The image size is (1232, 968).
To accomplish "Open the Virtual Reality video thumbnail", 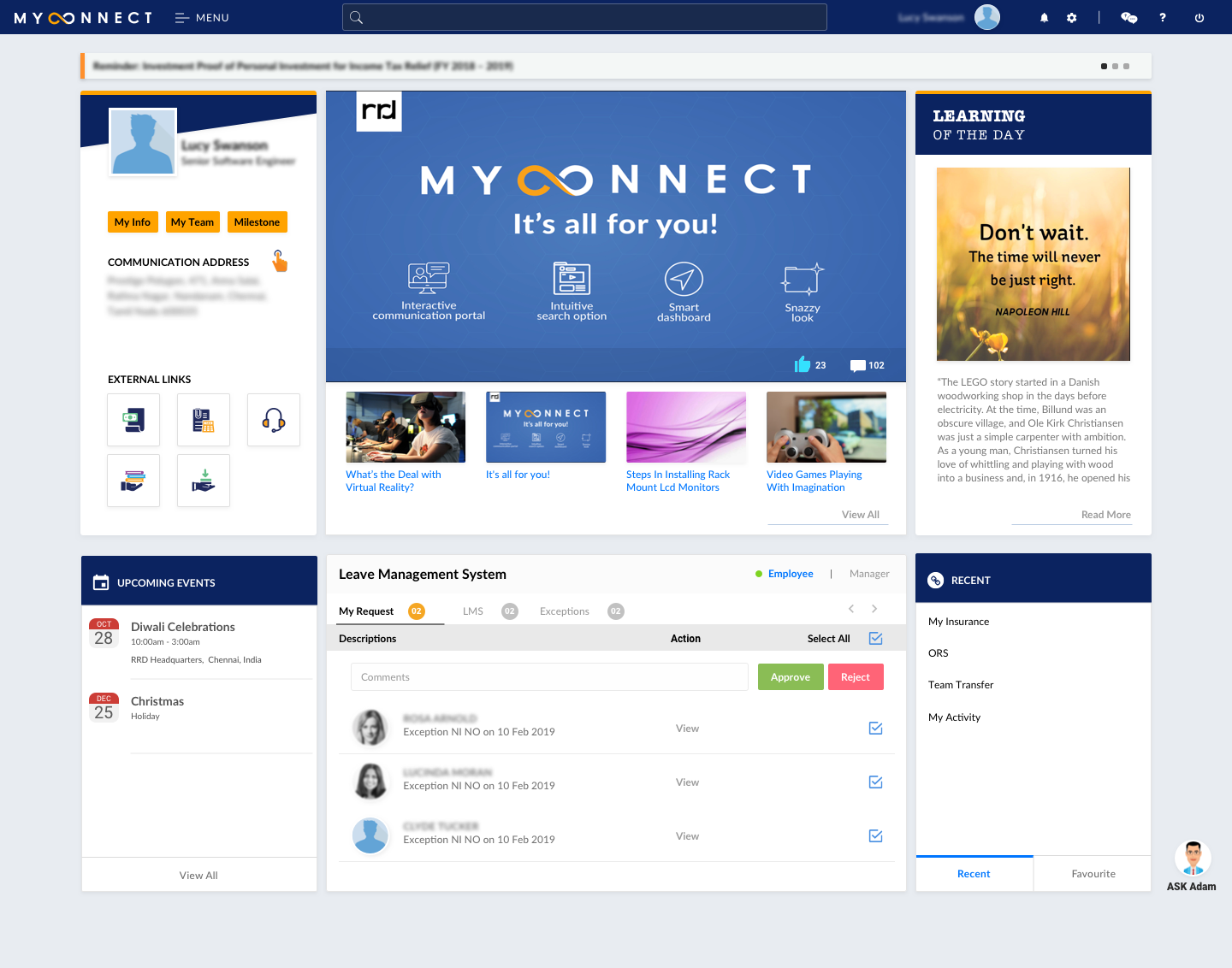I will (x=406, y=427).
